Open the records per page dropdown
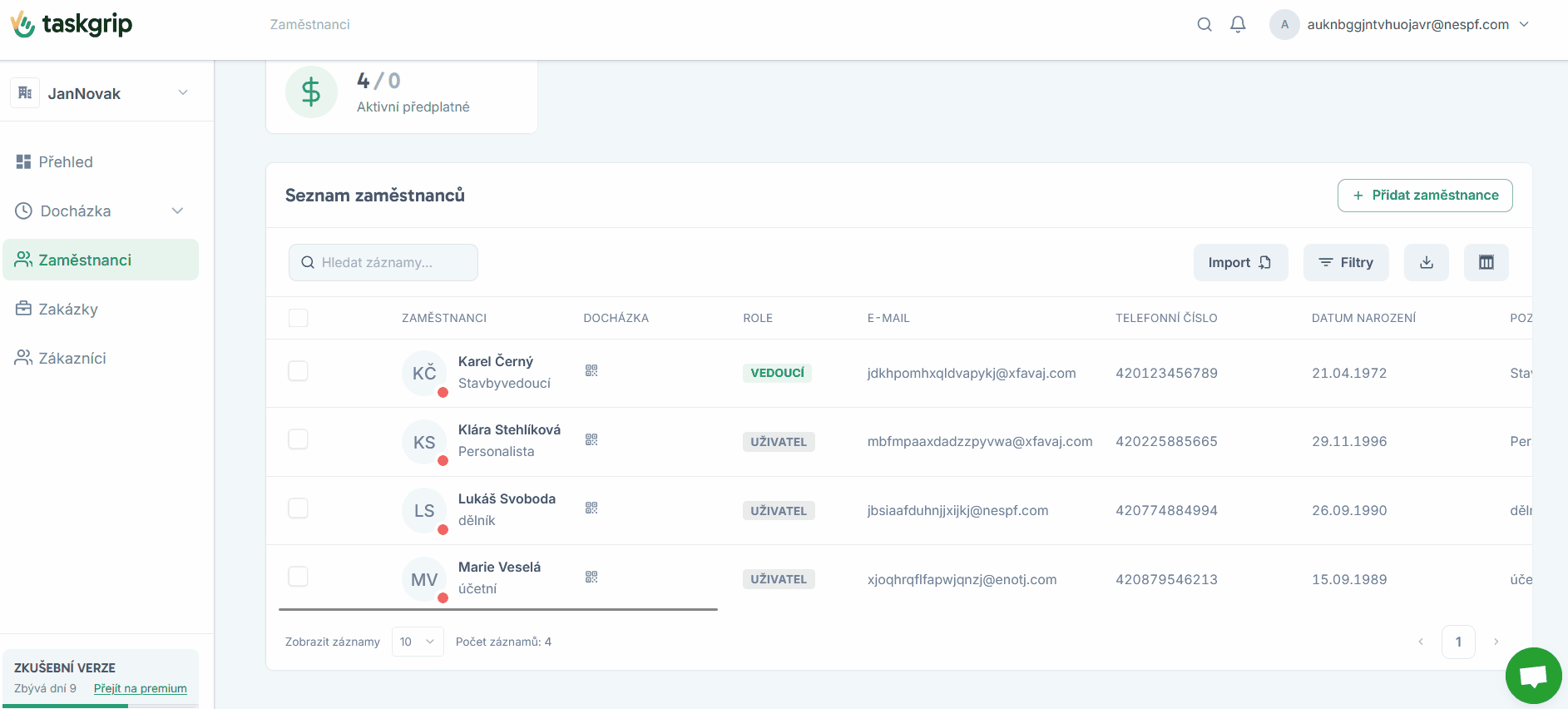 tap(418, 642)
